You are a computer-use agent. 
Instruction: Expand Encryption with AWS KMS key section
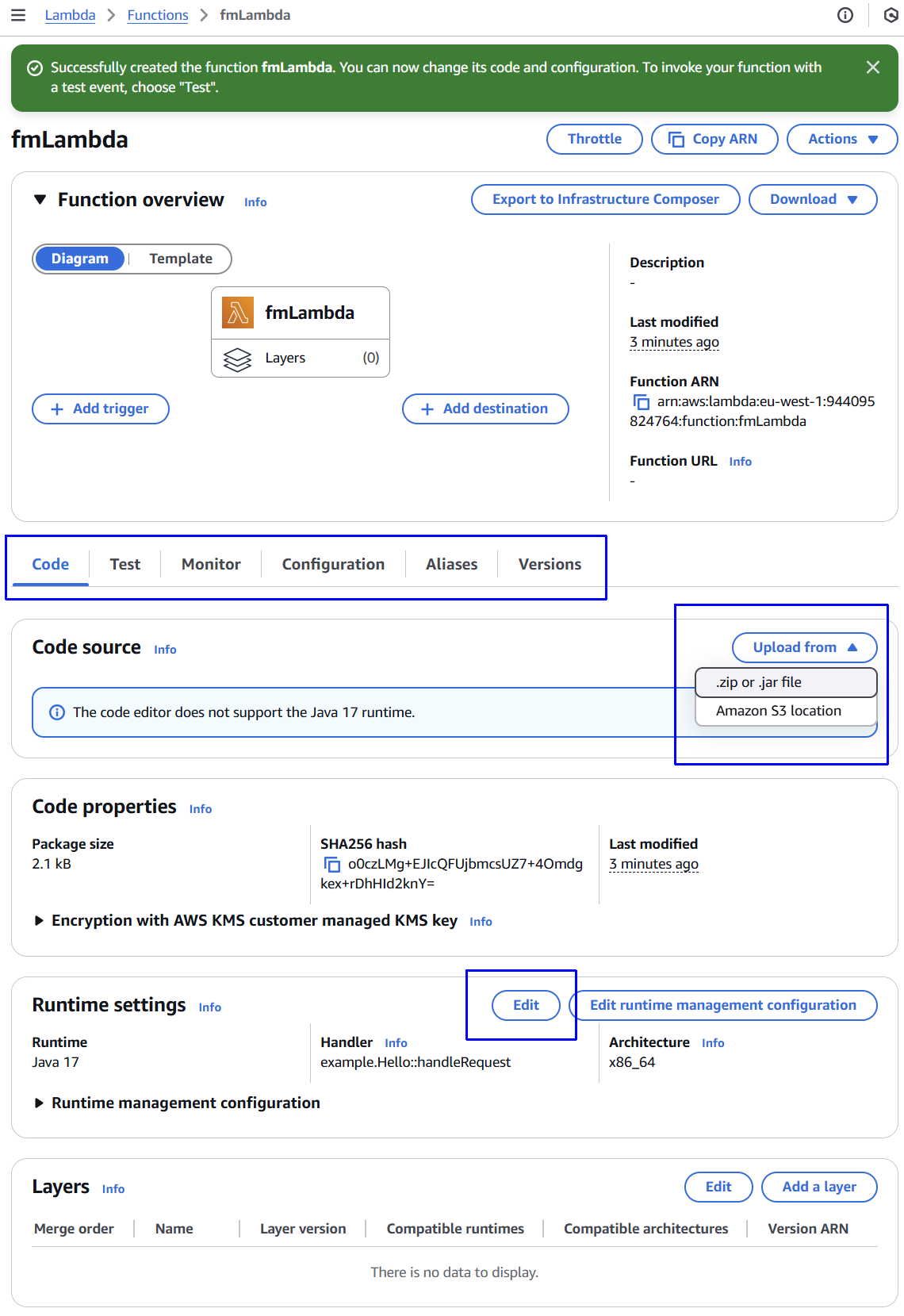39,921
